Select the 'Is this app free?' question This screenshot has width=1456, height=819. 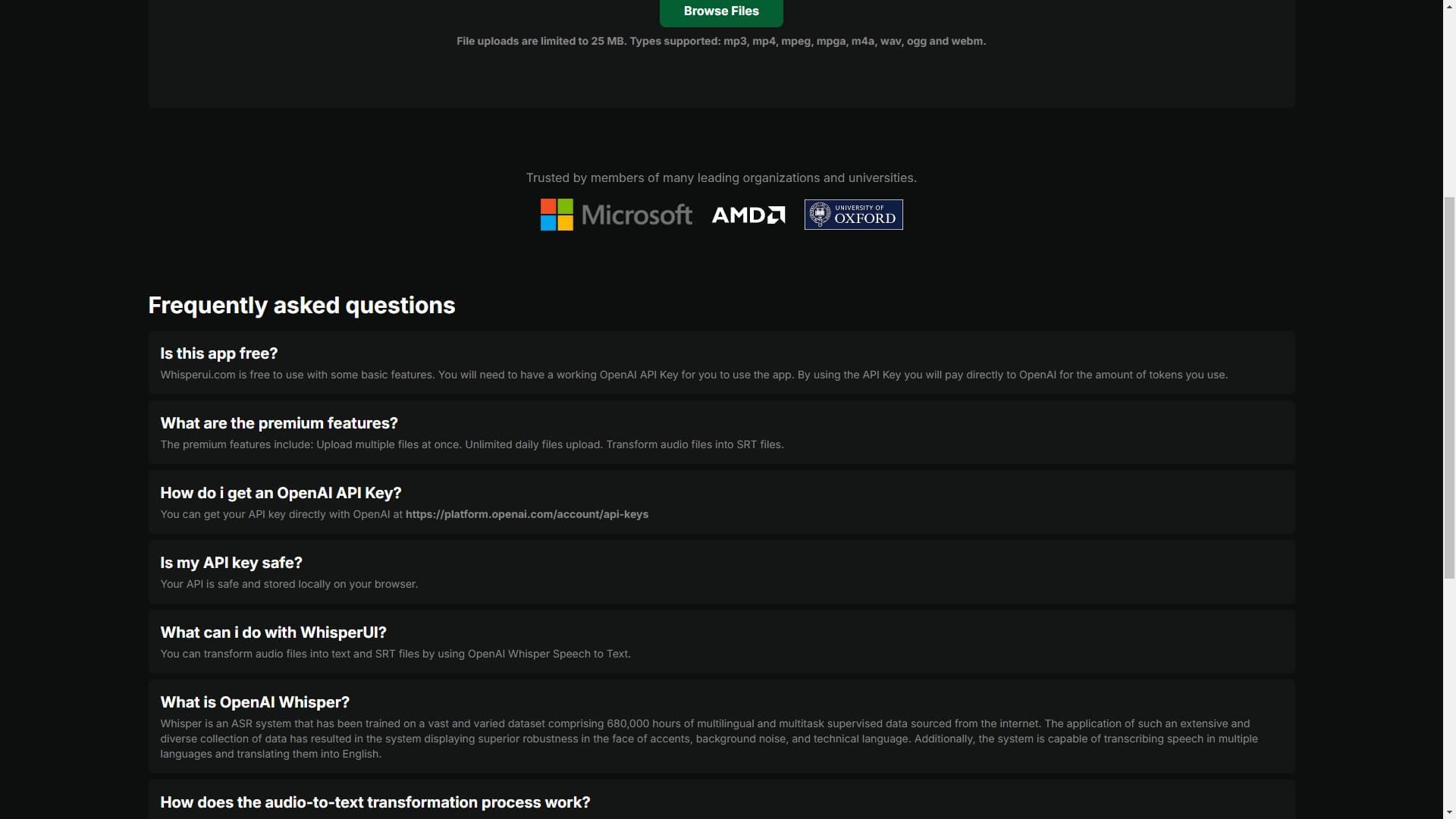218,353
